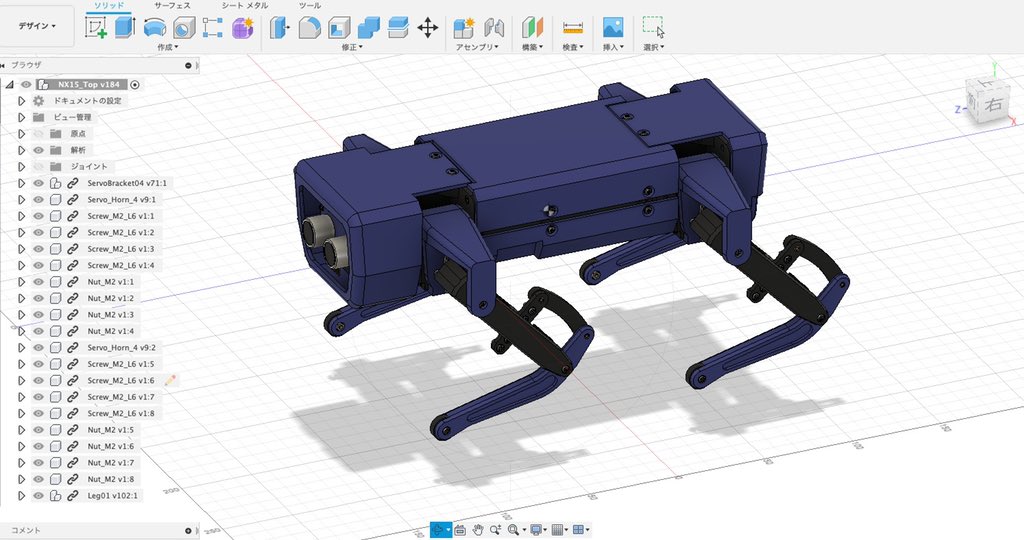
Task: Open the Modify panel dropdown
Action: [x=352, y=47]
